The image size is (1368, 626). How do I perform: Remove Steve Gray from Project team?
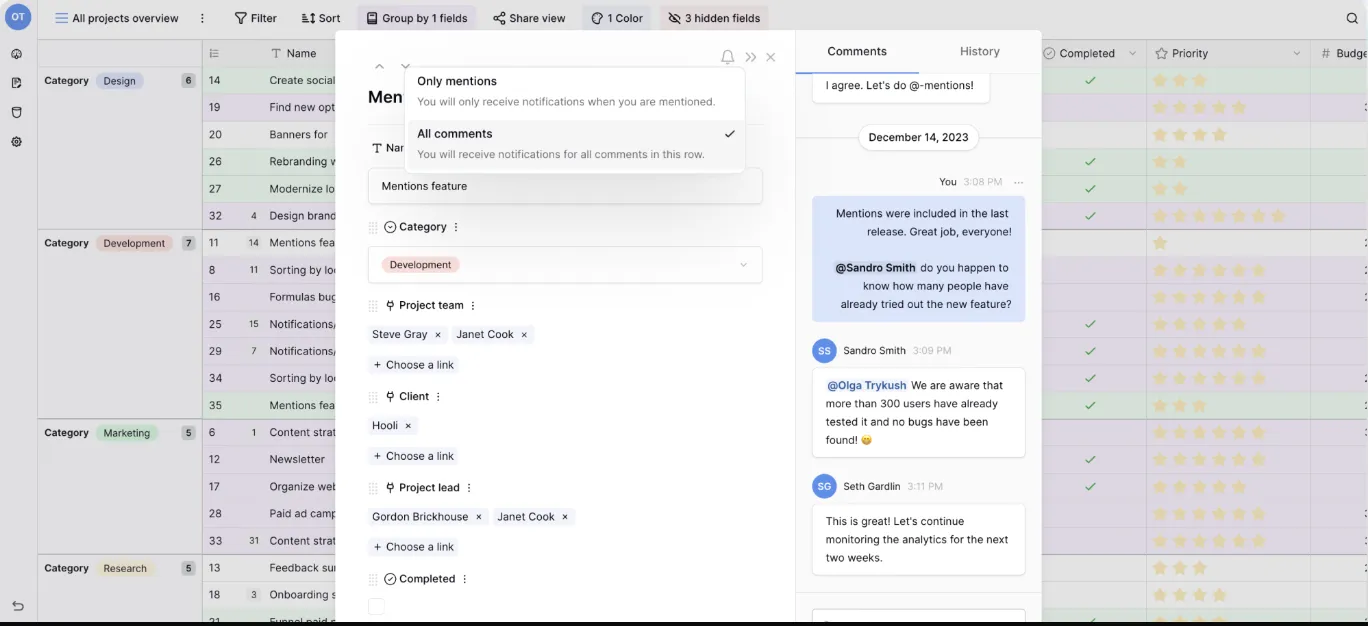coord(438,335)
